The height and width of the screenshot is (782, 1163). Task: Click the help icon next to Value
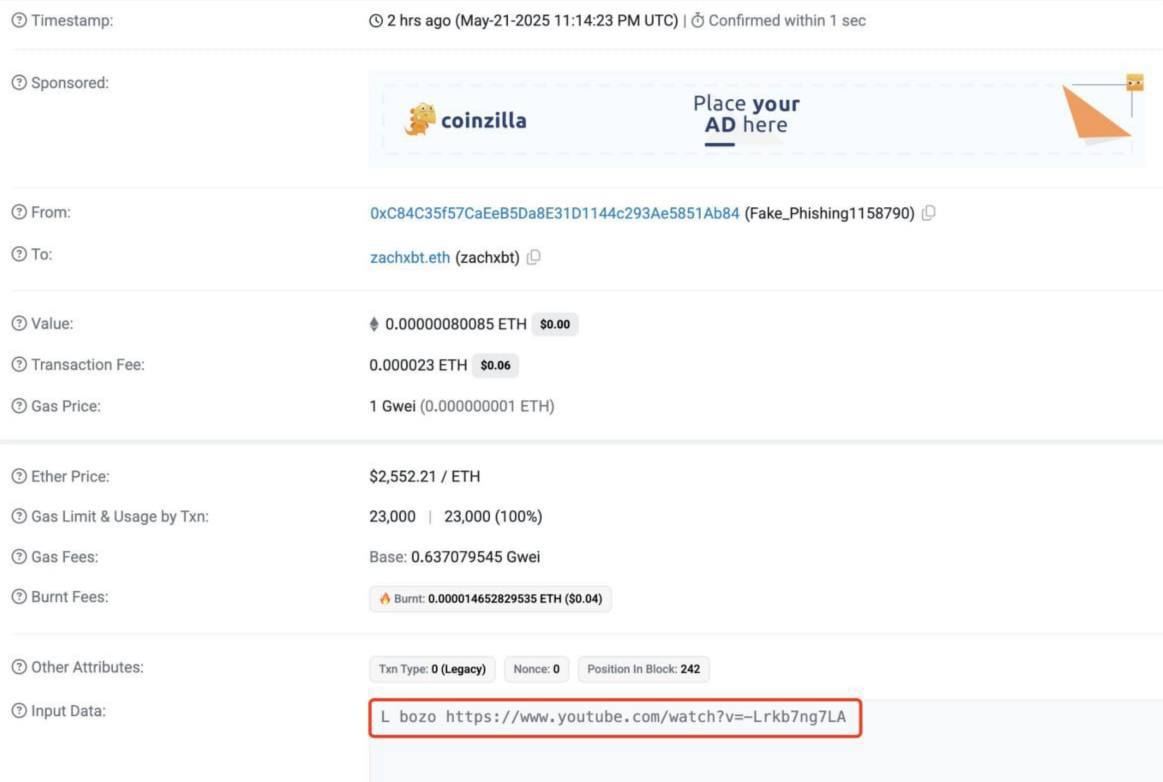[19, 324]
